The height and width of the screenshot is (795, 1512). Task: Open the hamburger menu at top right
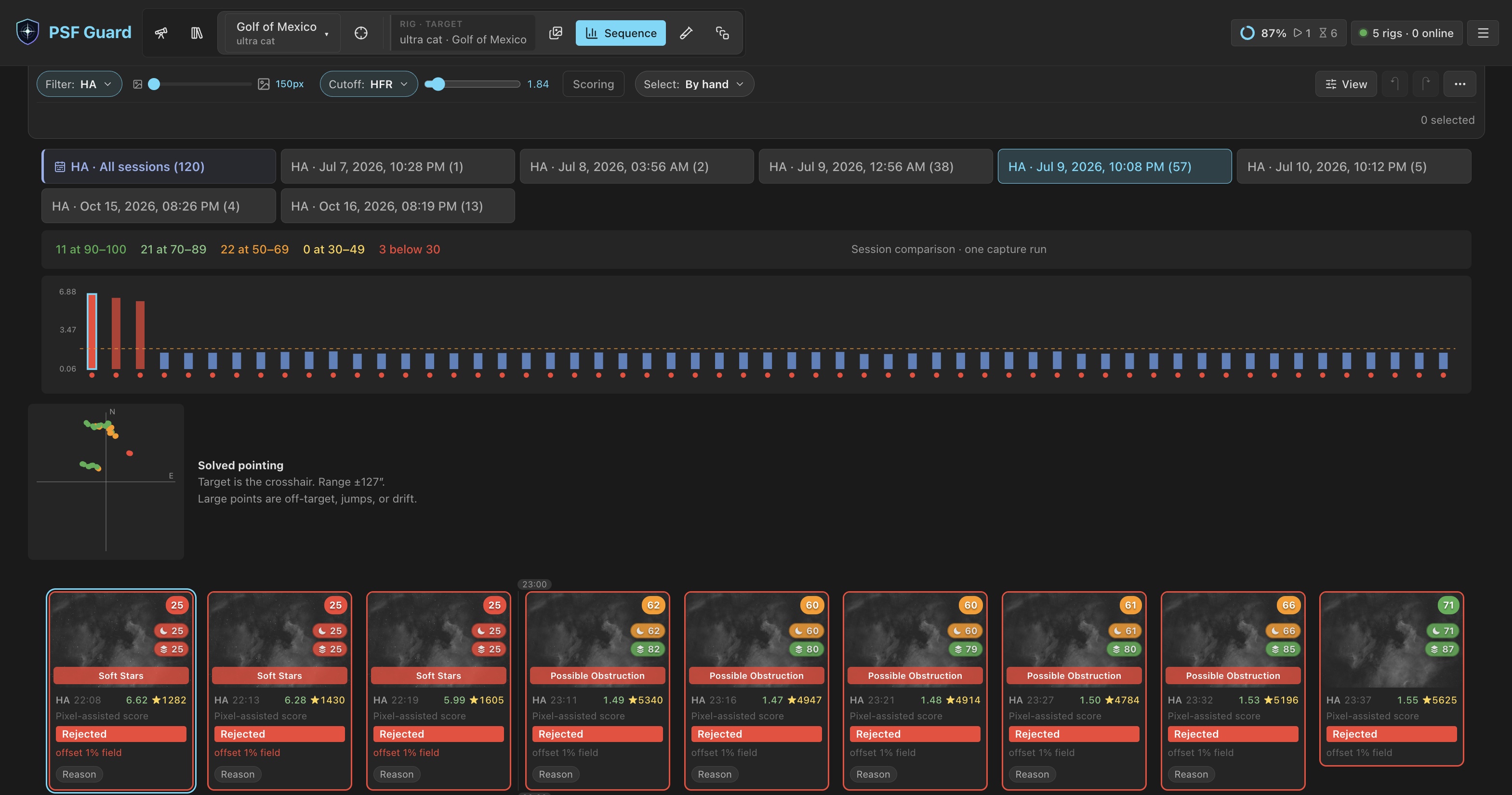(1483, 33)
